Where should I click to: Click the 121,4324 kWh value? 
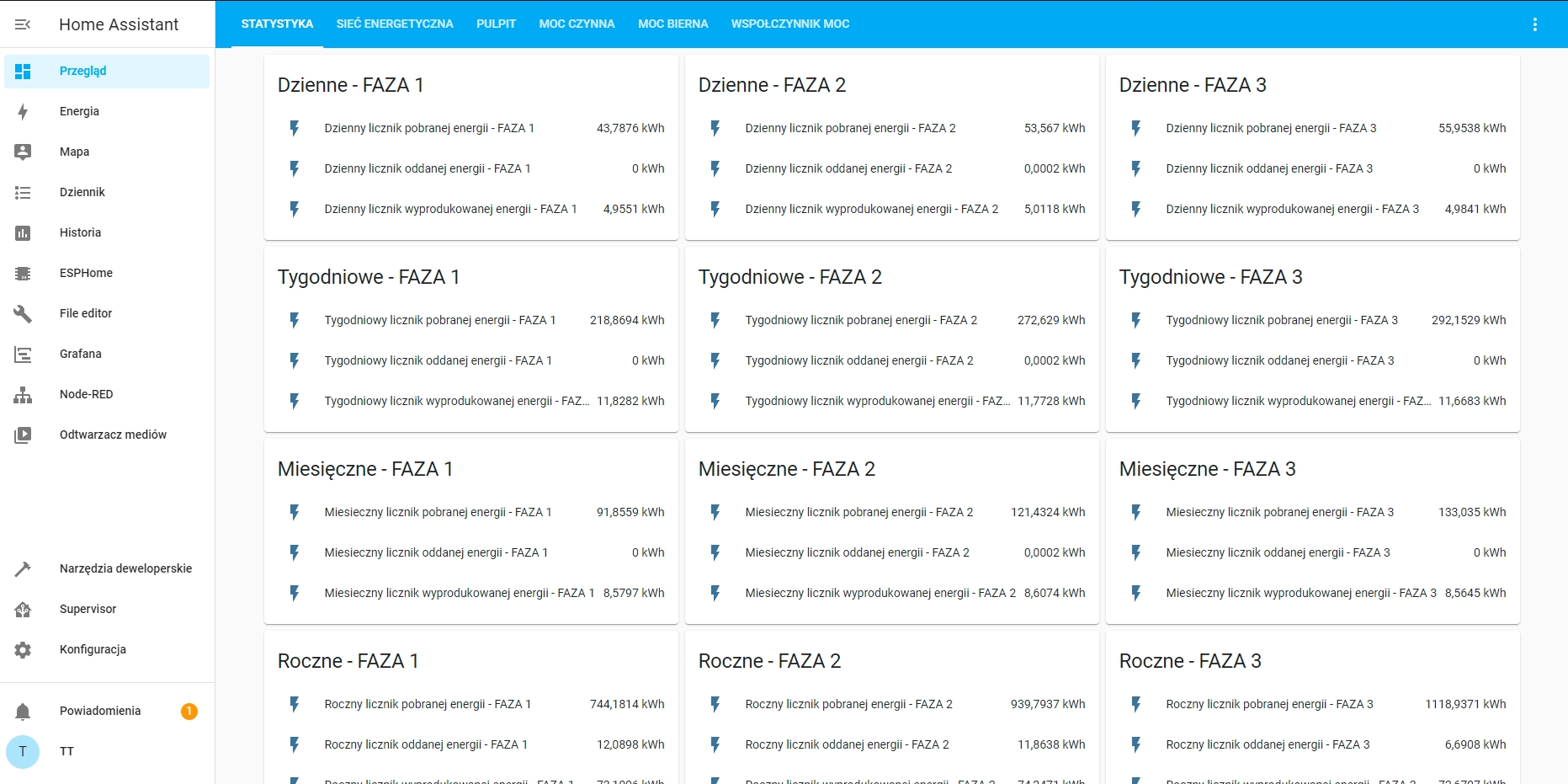pyautogui.click(x=1048, y=512)
